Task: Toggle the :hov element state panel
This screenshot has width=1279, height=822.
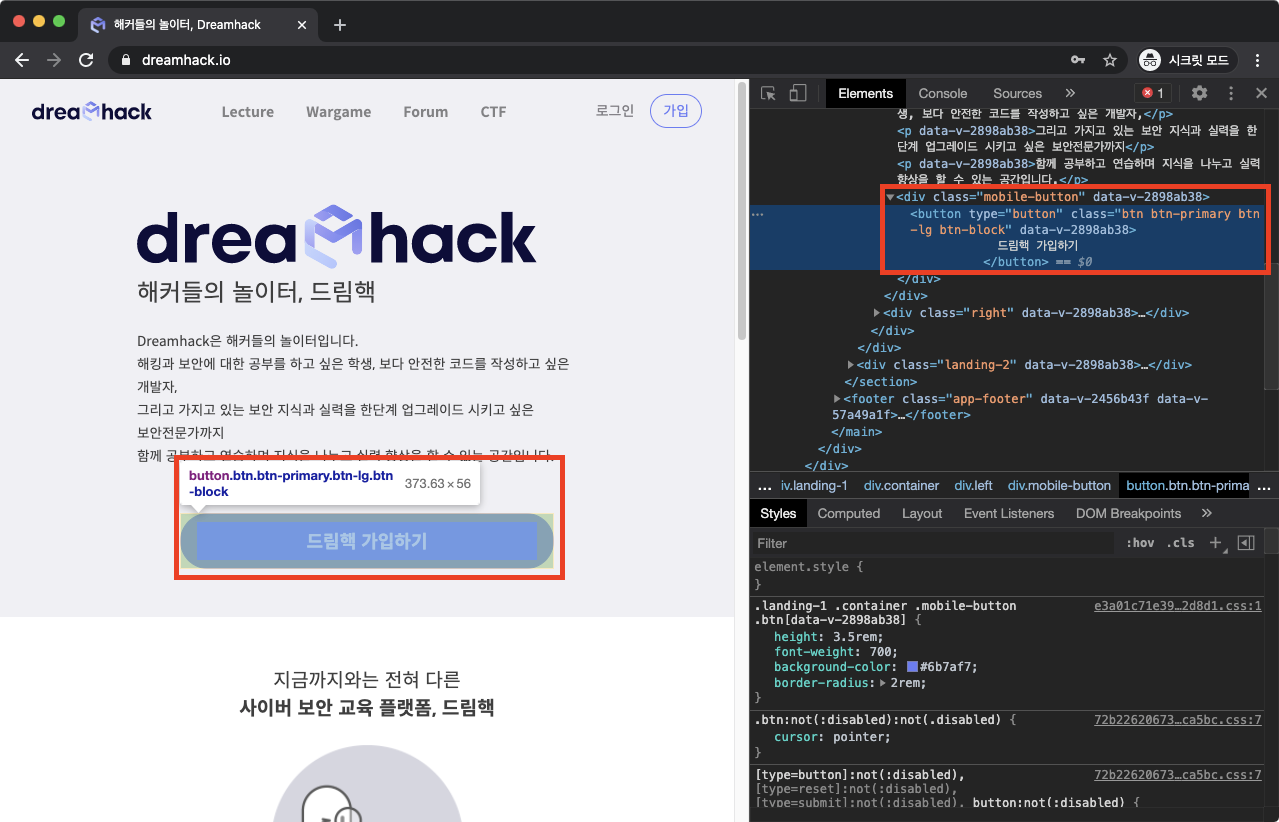Action: click(1140, 543)
